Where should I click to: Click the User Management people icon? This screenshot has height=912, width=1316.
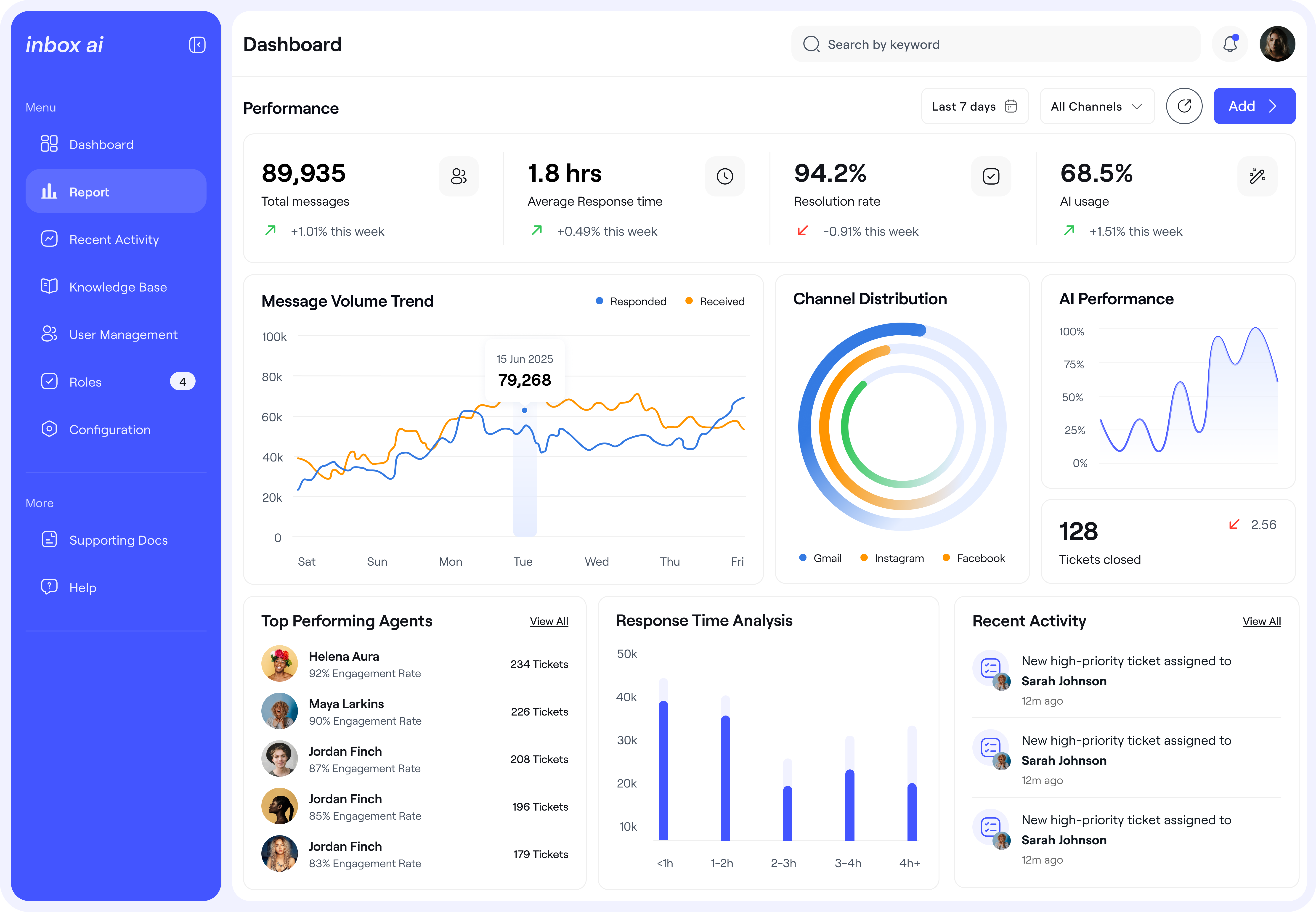pos(49,334)
